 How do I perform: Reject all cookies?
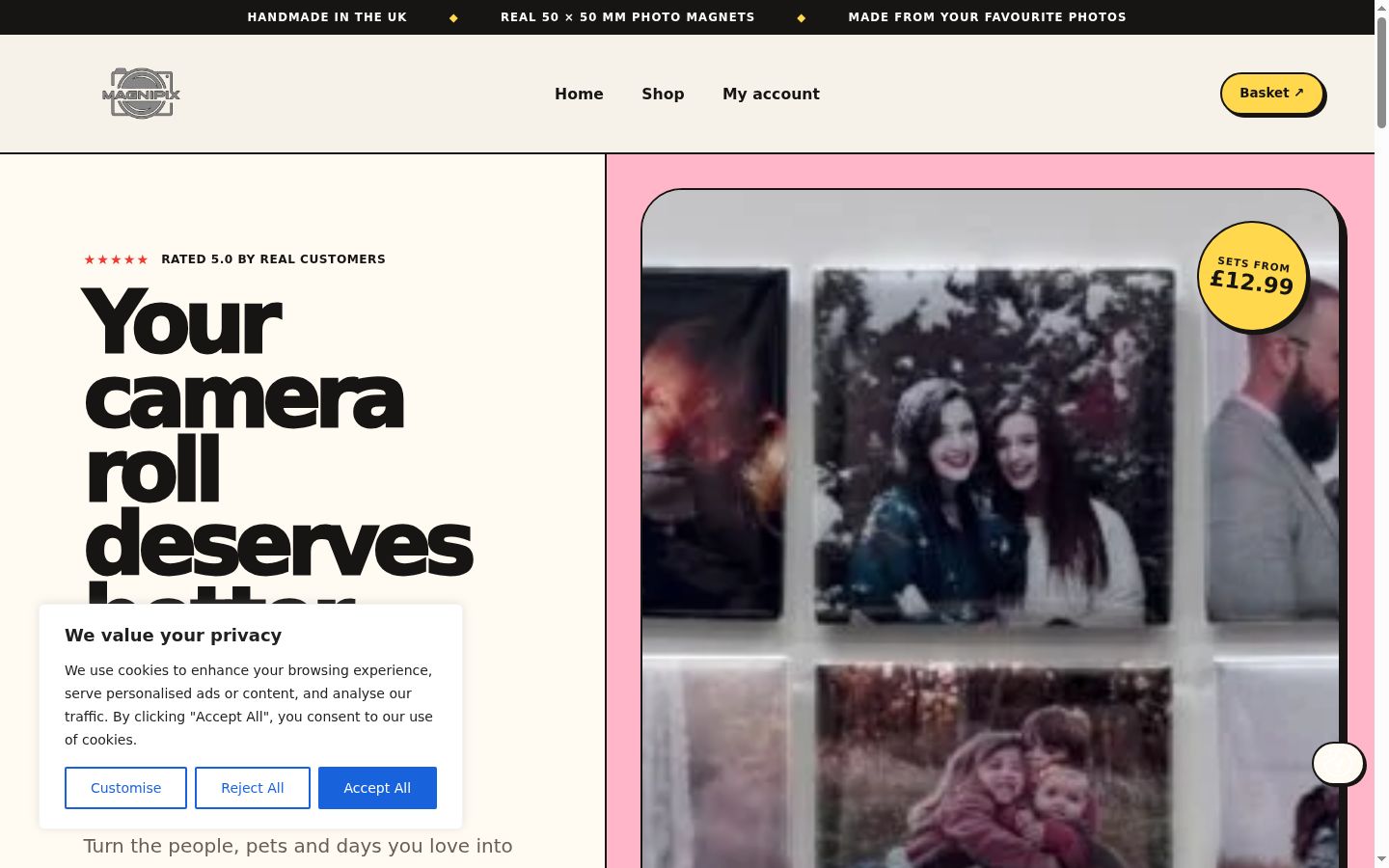[x=253, y=788]
